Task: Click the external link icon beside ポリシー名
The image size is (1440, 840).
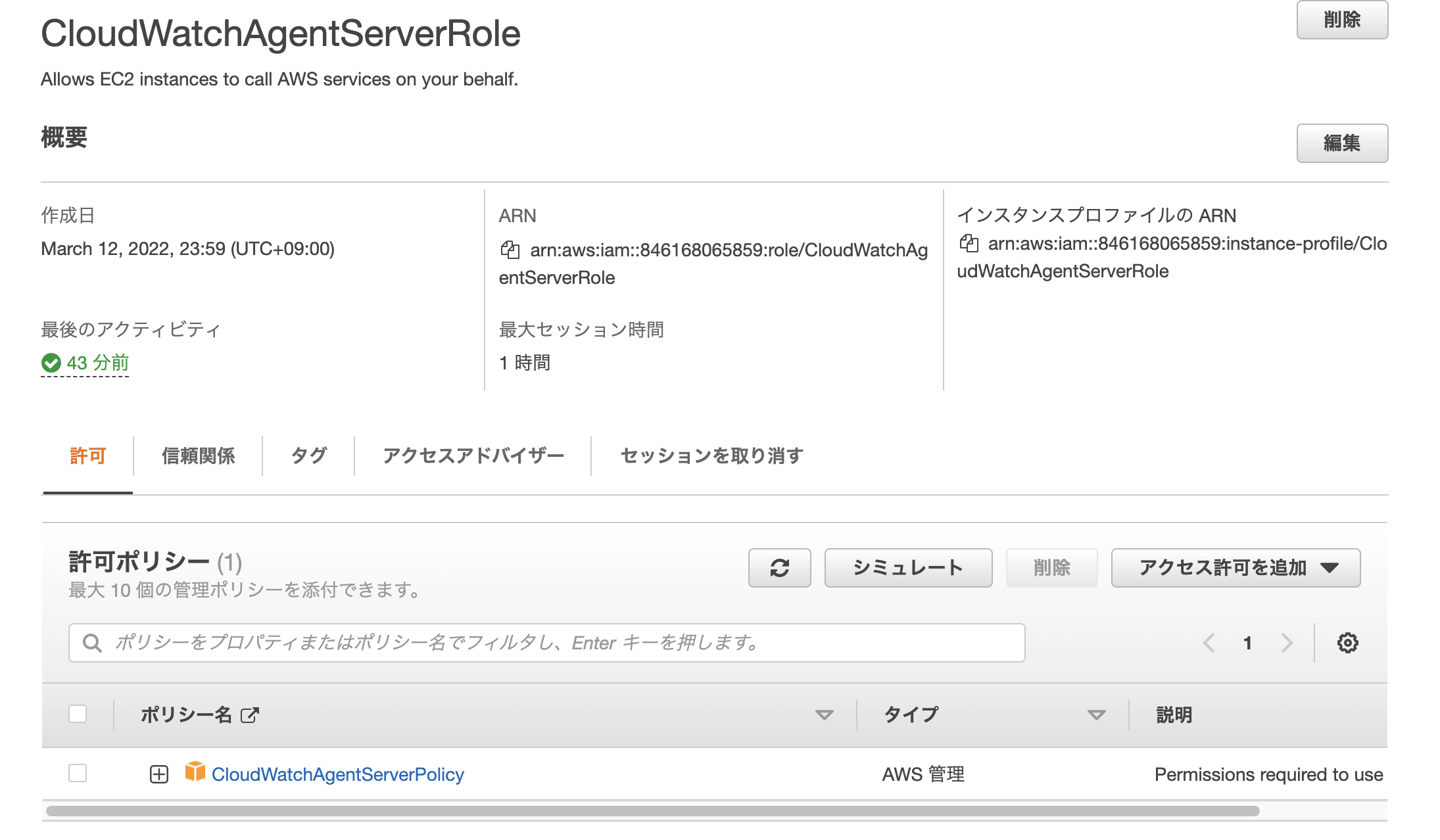Action: pyautogui.click(x=249, y=714)
